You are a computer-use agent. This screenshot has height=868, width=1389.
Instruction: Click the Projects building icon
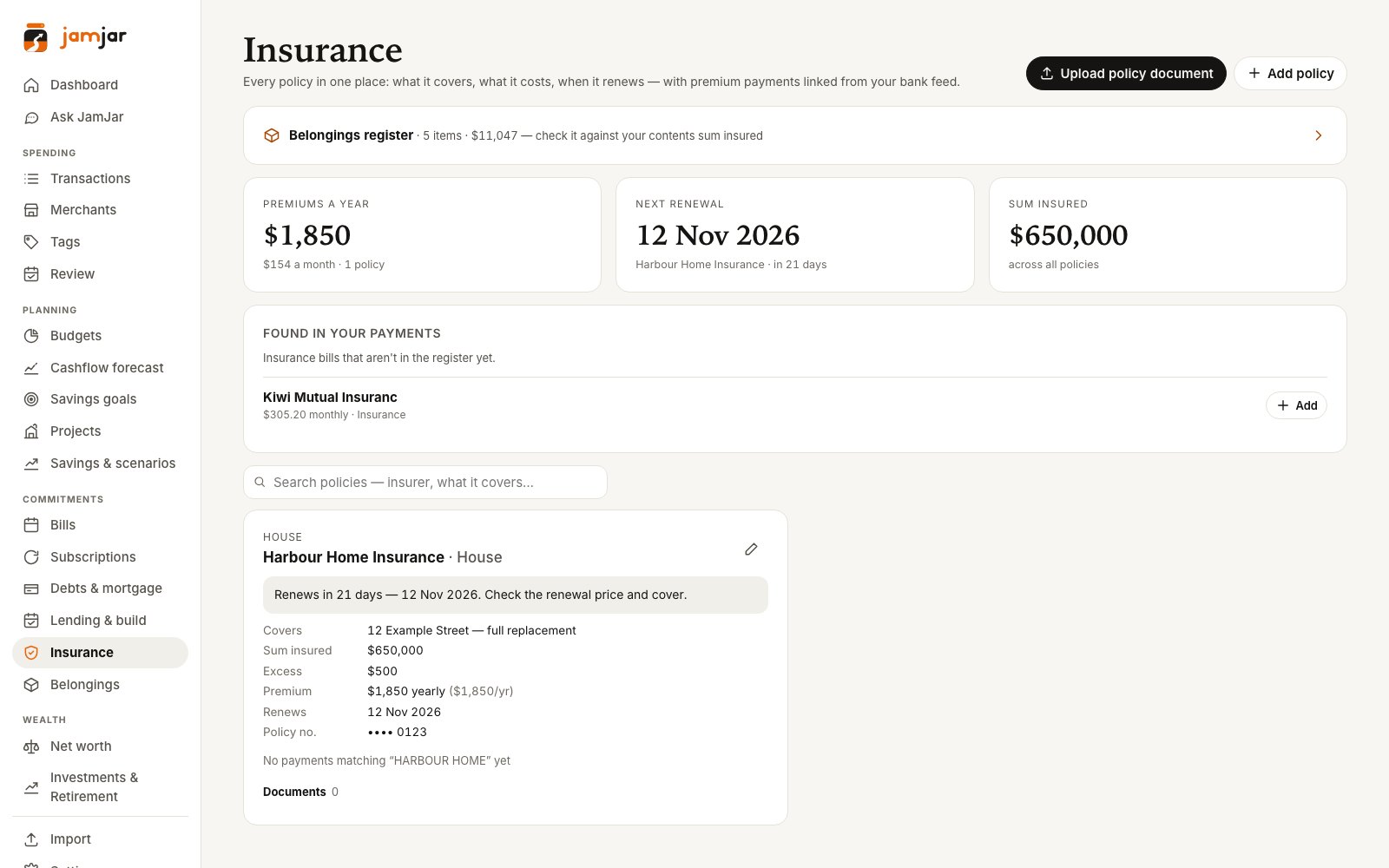coord(31,431)
